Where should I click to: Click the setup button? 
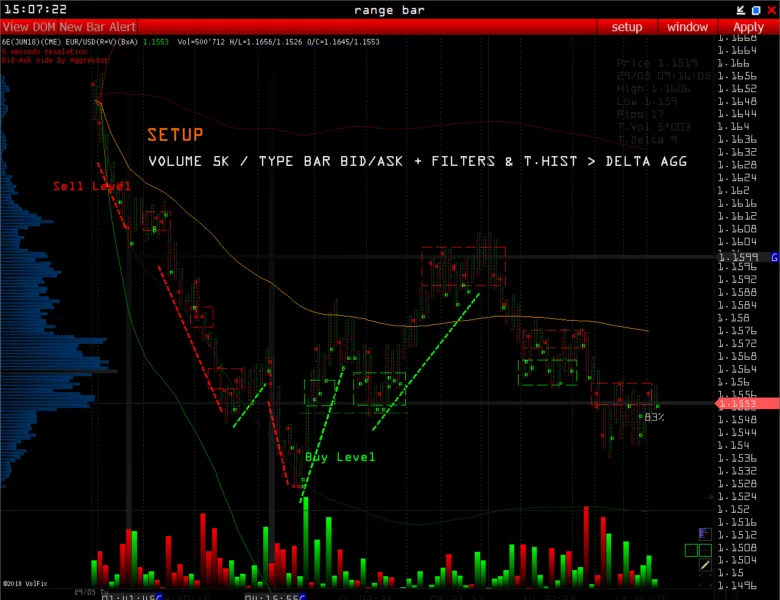627,27
